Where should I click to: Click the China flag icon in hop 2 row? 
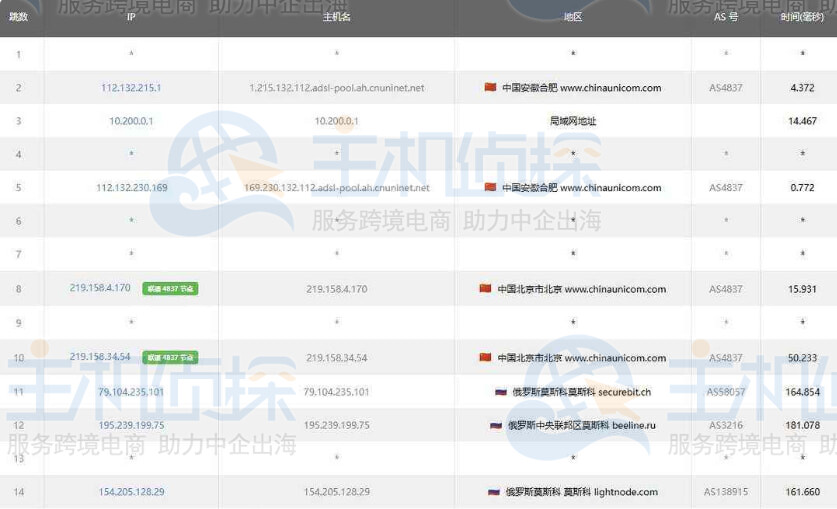click(490, 87)
